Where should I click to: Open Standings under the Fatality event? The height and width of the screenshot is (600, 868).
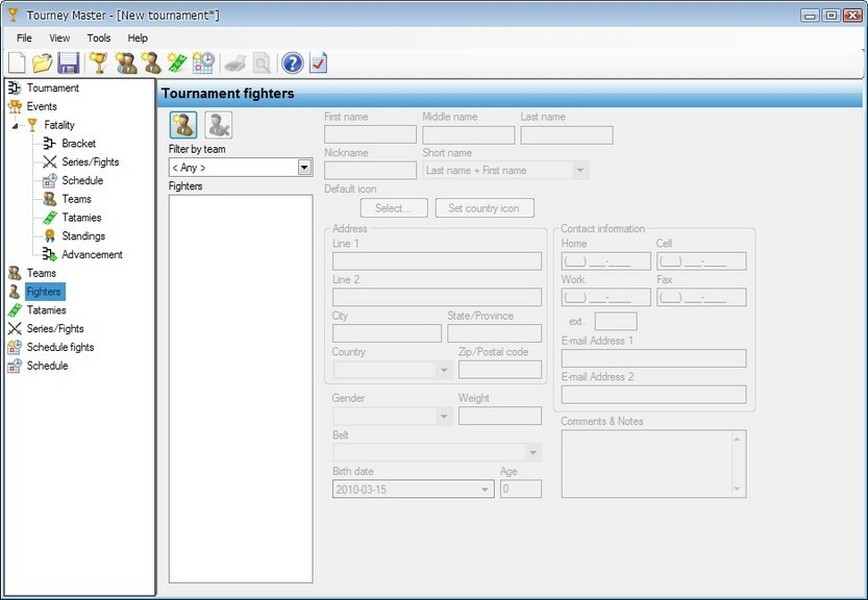pyautogui.click(x=83, y=236)
